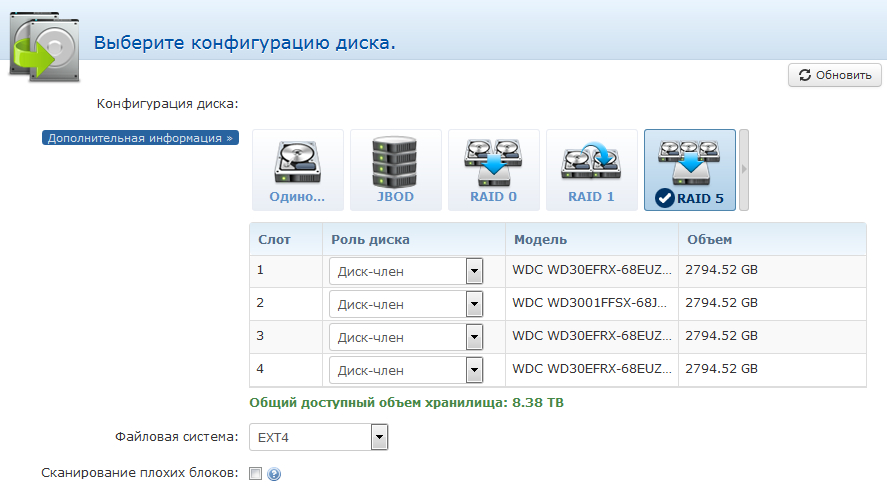Enable the bad blocks scanning checkbox

(x=255, y=474)
